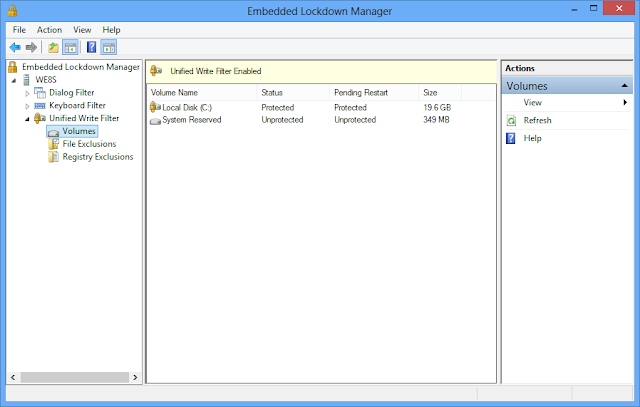This screenshot has height=407, width=640.
Task: Open the Action menu
Action: (x=49, y=30)
